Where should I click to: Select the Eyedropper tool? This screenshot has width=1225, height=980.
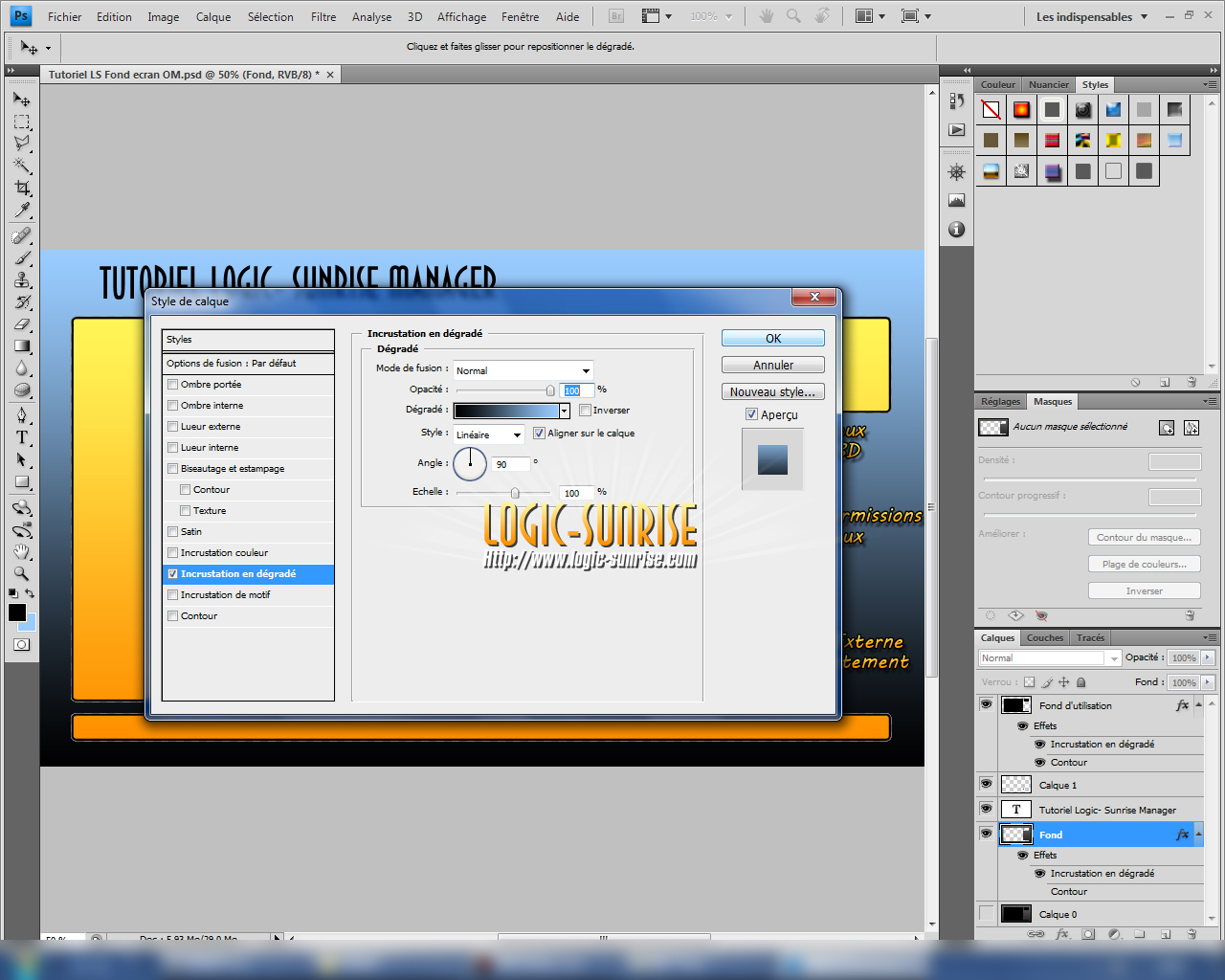[22, 211]
